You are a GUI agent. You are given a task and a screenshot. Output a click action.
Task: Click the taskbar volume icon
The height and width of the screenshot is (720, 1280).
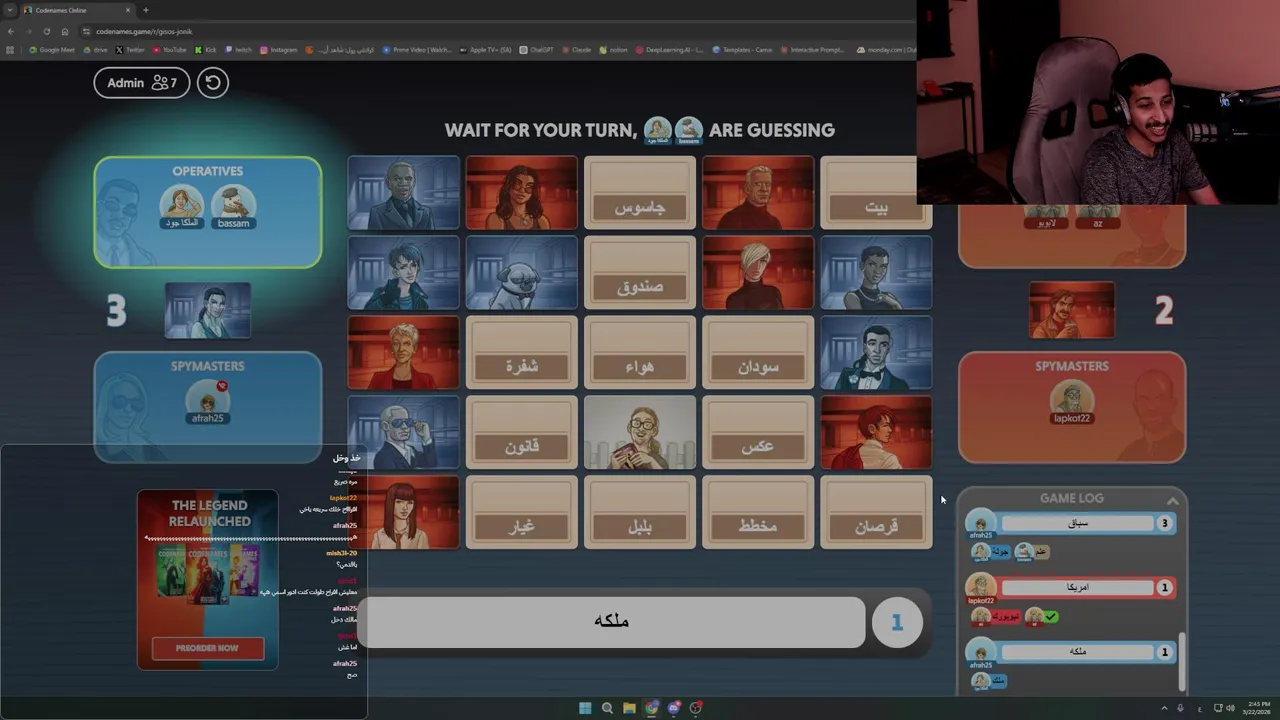(x=1230, y=708)
